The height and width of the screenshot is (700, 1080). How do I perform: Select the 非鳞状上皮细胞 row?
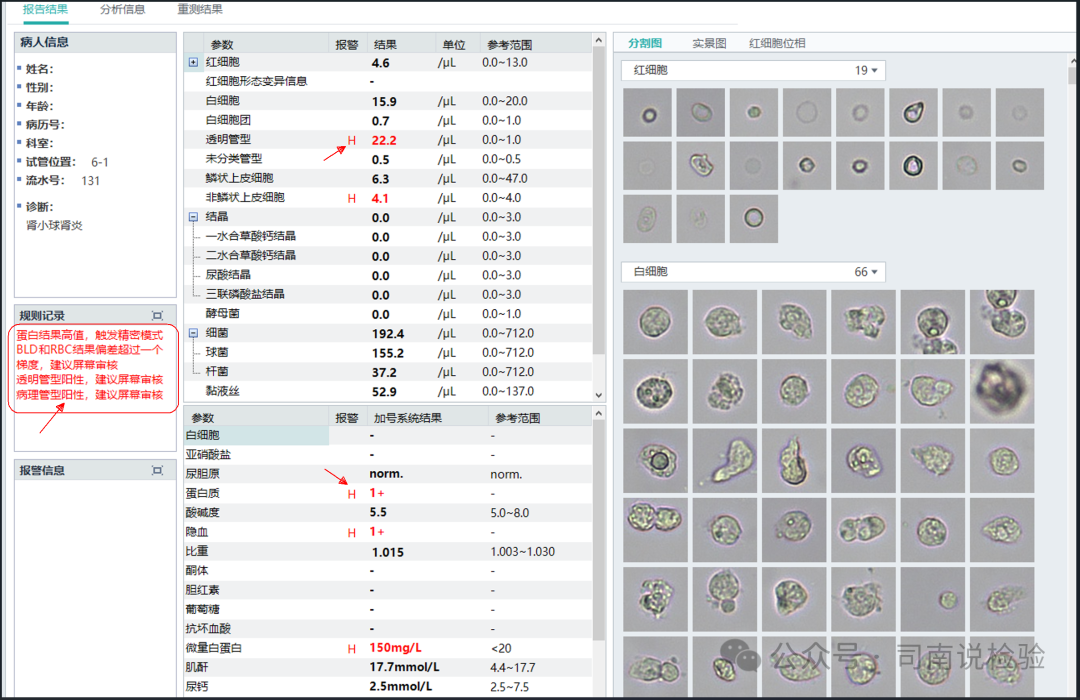tap(387, 198)
